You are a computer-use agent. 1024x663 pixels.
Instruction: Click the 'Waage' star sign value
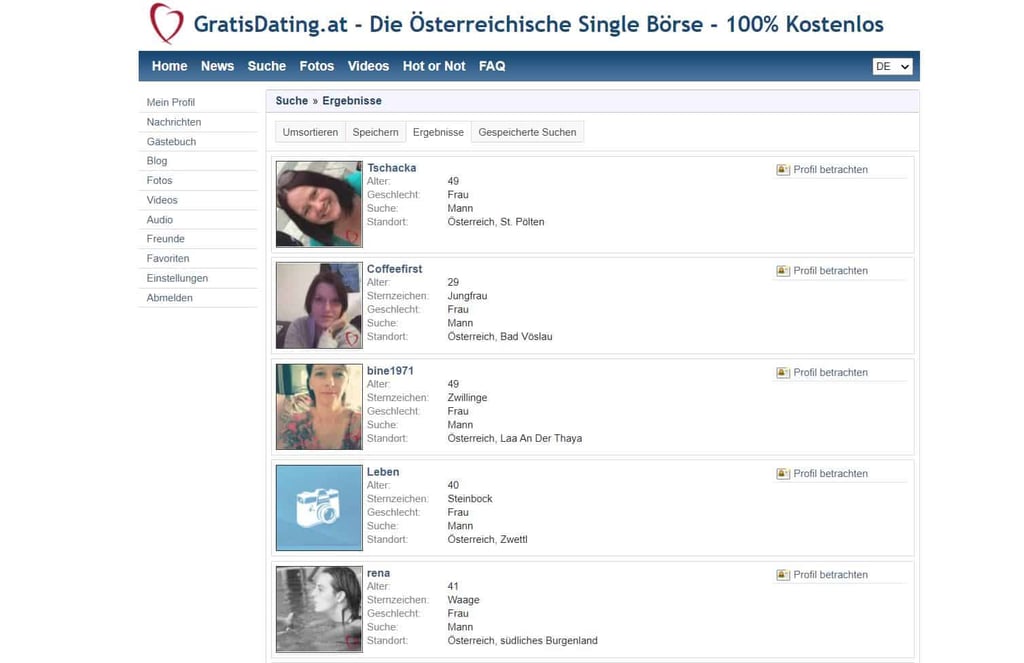(x=463, y=600)
